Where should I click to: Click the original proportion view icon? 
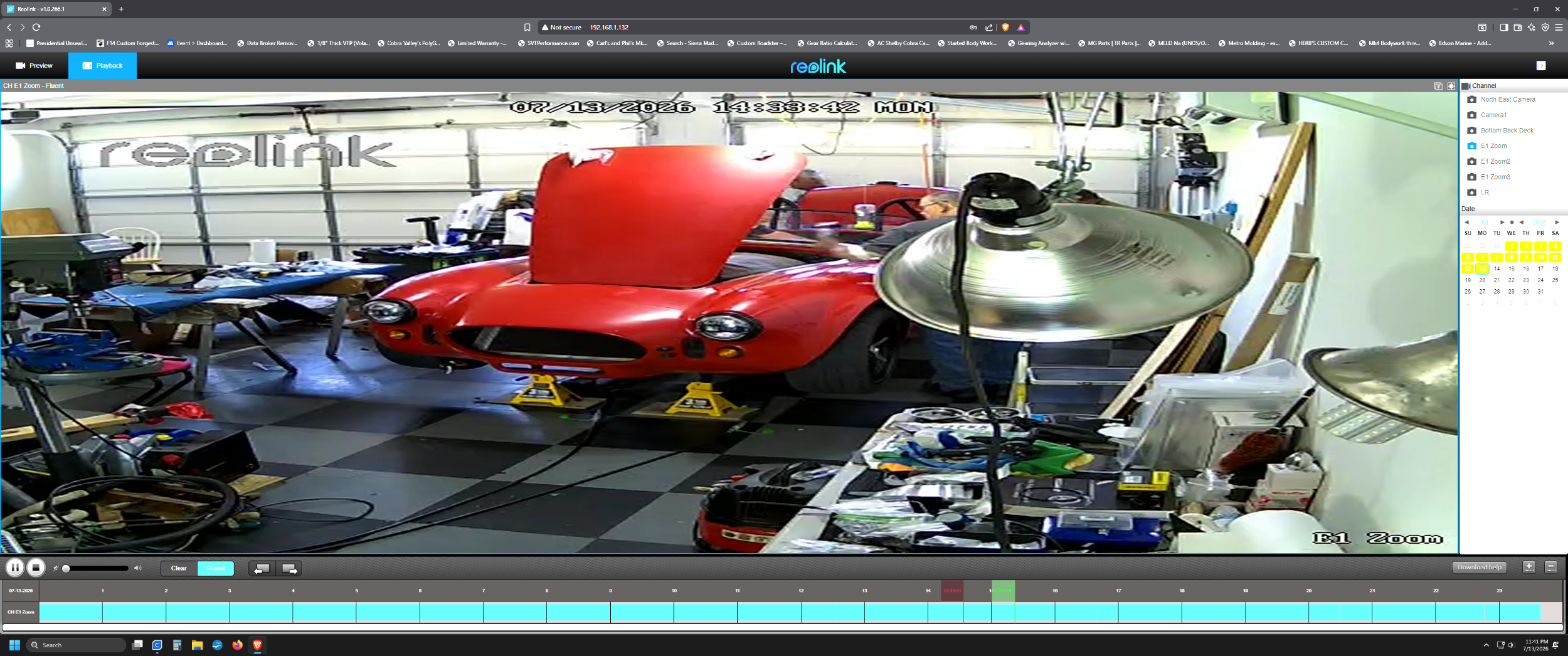click(x=1438, y=86)
